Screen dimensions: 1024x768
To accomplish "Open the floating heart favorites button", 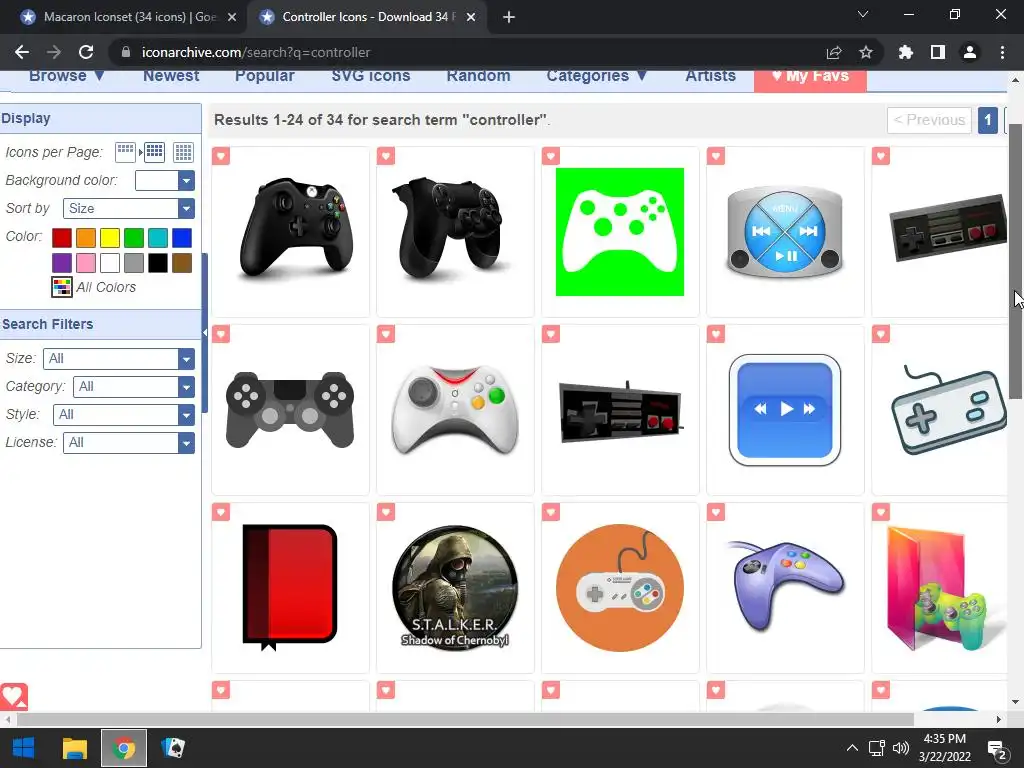I will tap(14, 696).
